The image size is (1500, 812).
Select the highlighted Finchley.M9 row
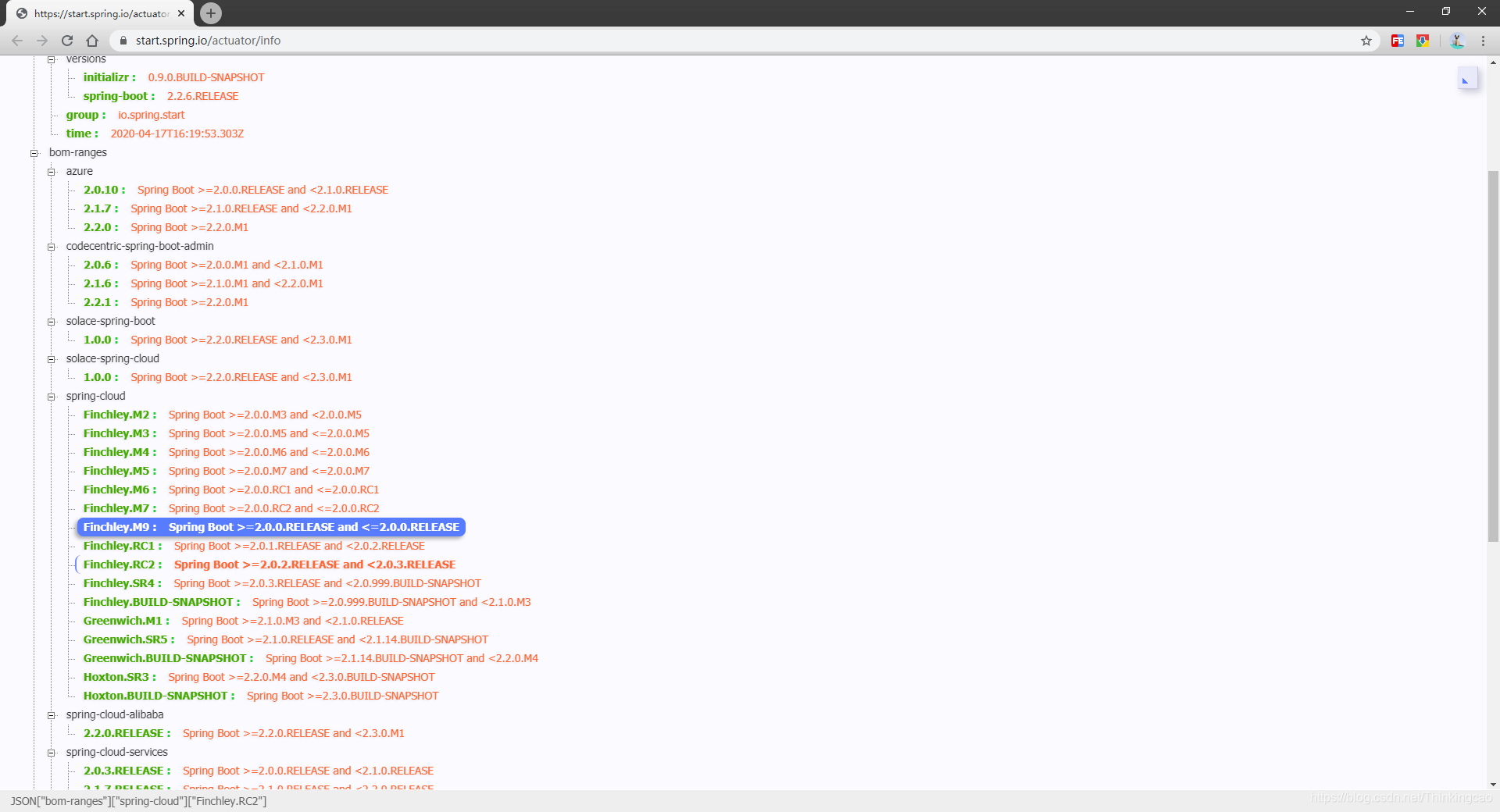[271, 527]
